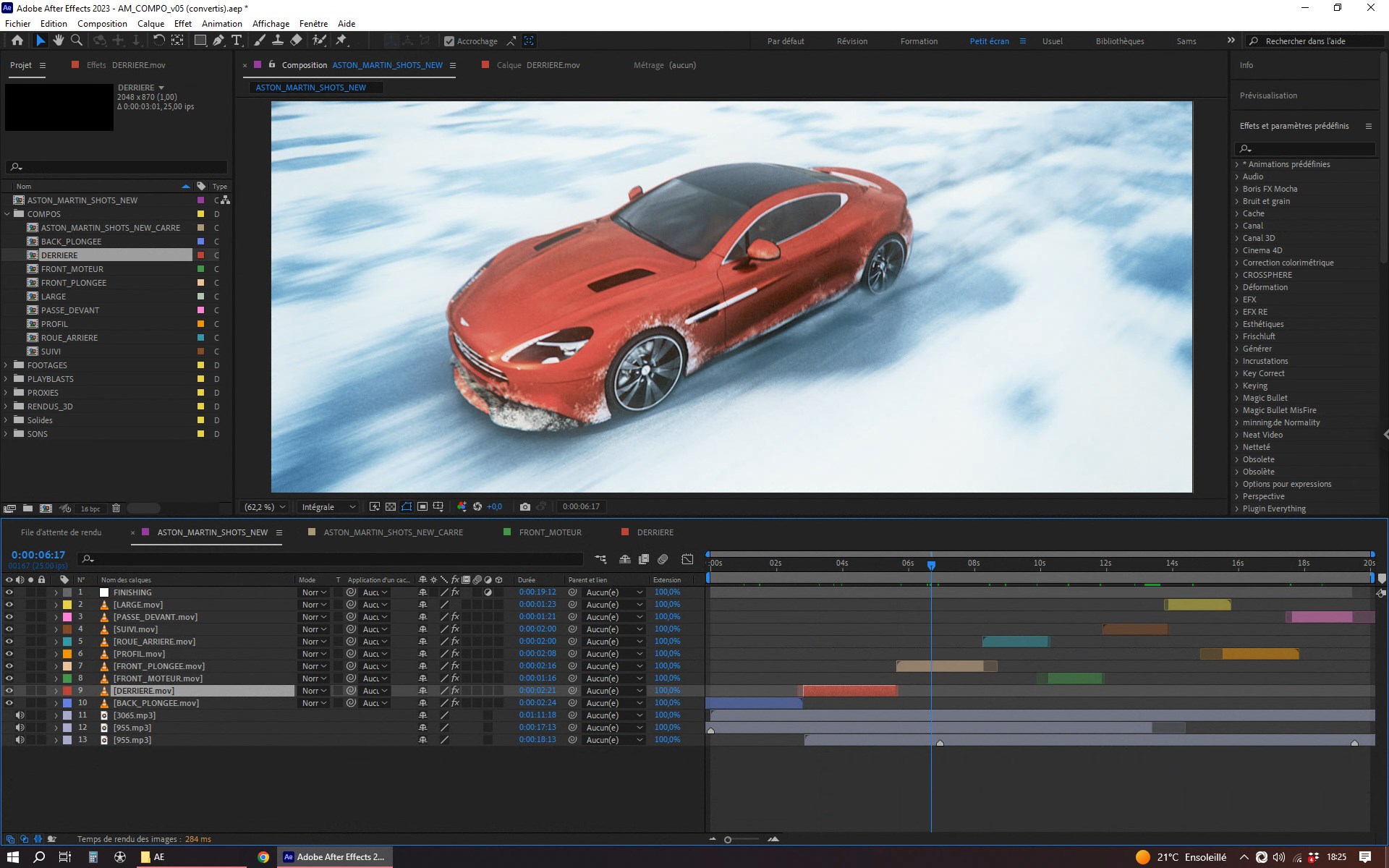
Task: Take a snapshot with the camera icon
Action: click(525, 506)
